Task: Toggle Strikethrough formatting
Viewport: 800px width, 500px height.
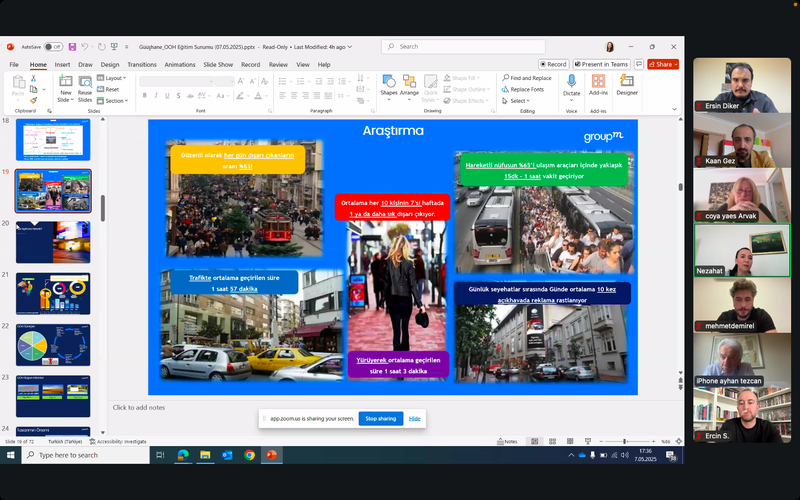Action: [x=190, y=95]
